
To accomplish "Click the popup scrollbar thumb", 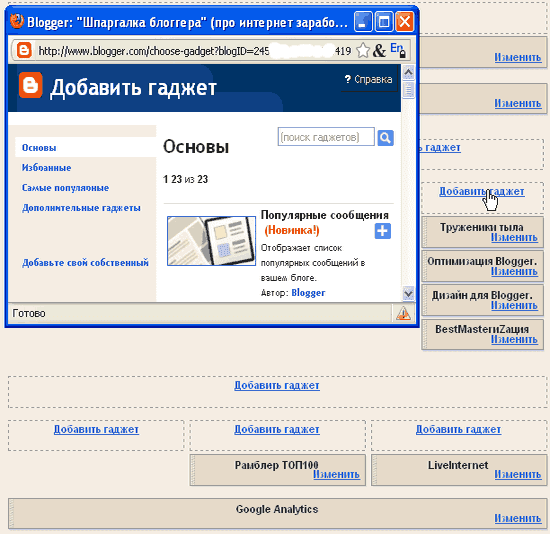I will 408,90.
